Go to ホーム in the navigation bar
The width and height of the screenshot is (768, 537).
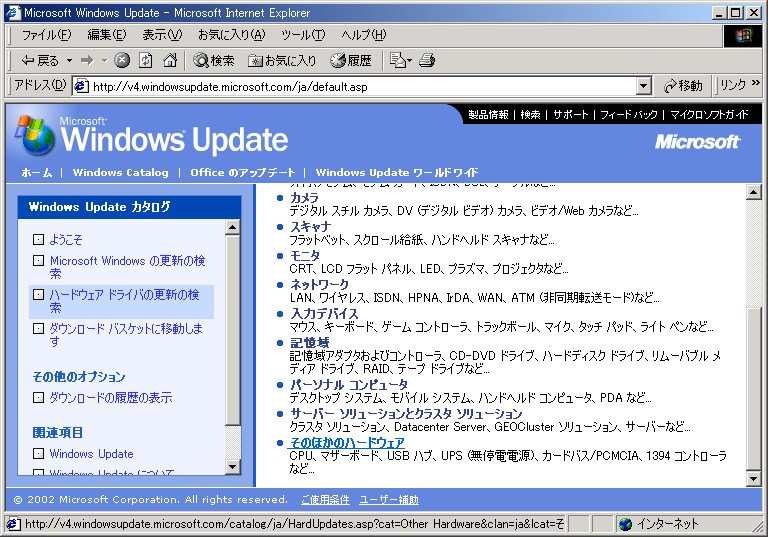(x=37, y=172)
